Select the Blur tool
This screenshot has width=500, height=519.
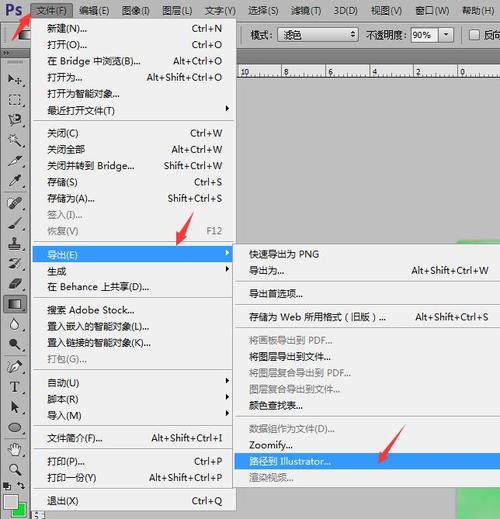coord(14,324)
